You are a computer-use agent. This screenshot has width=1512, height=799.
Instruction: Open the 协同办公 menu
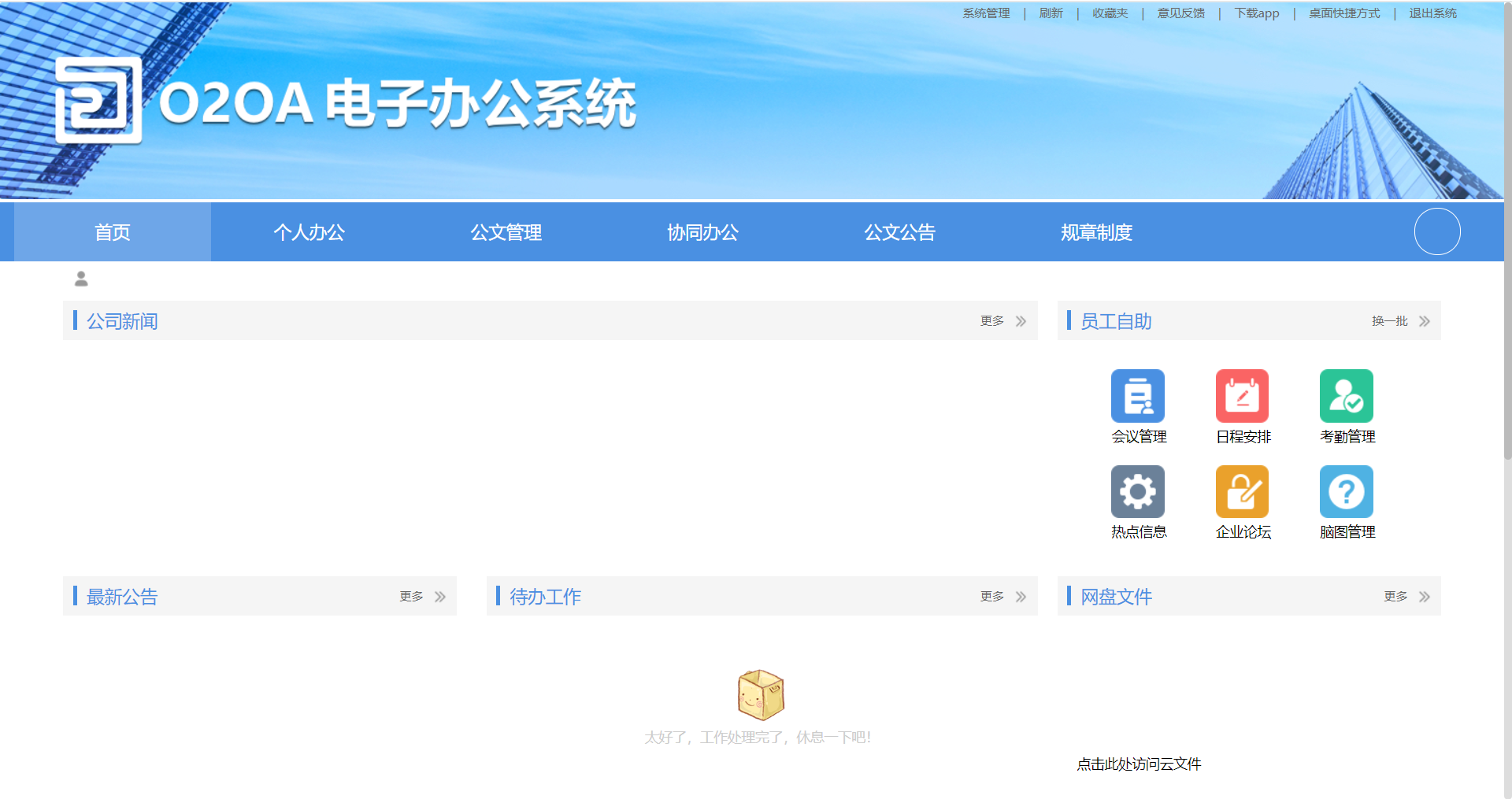(703, 232)
